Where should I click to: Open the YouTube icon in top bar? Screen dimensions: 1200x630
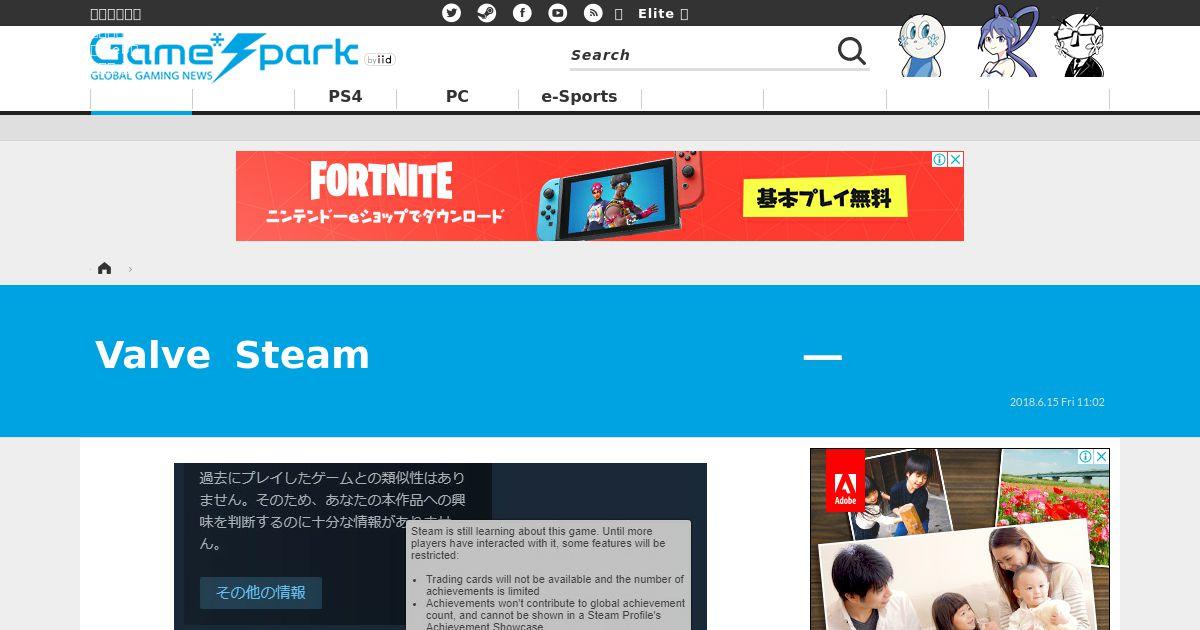(558, 13)
